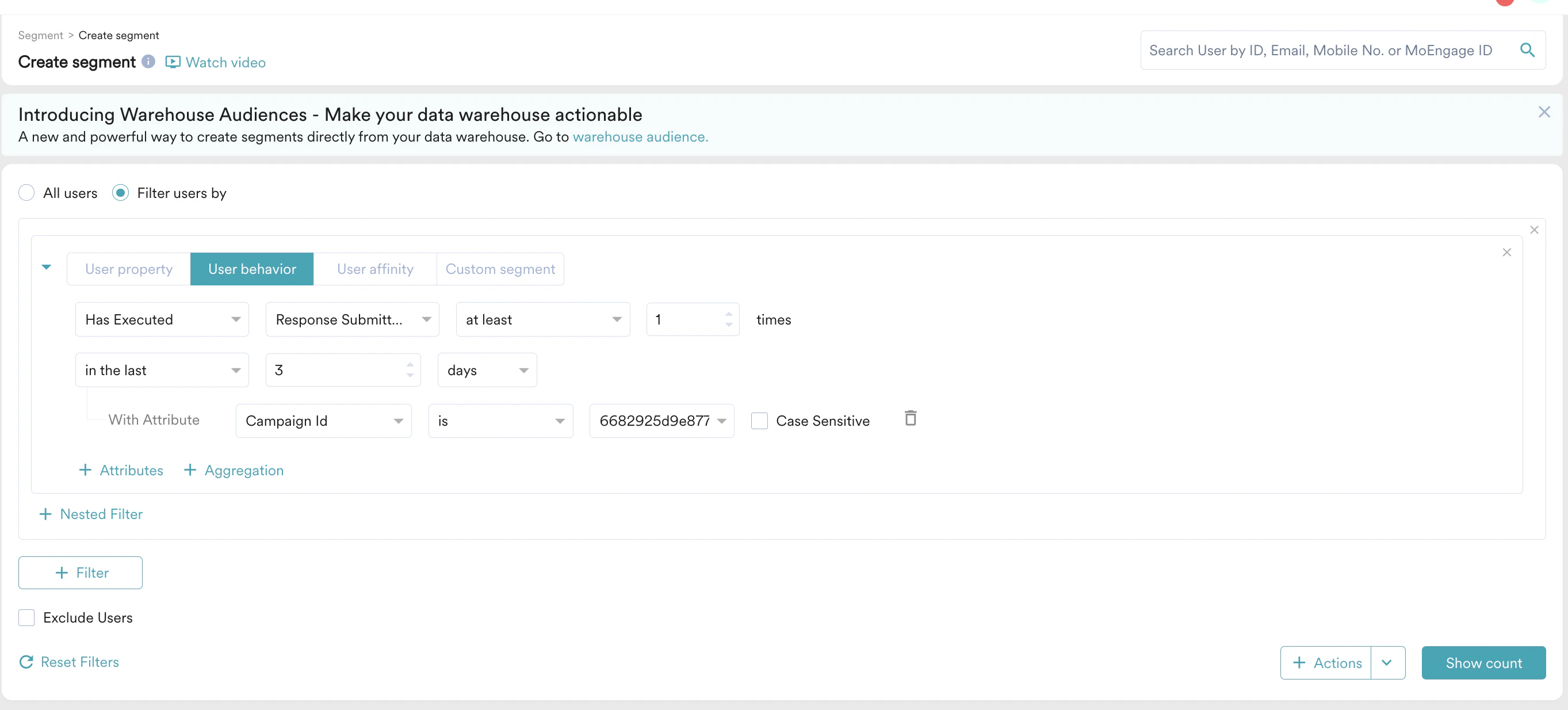Delete the Campaign Id attribute row
This screenshot has height=710, width=1568.
pyautogui.click(x=910, y=418)
